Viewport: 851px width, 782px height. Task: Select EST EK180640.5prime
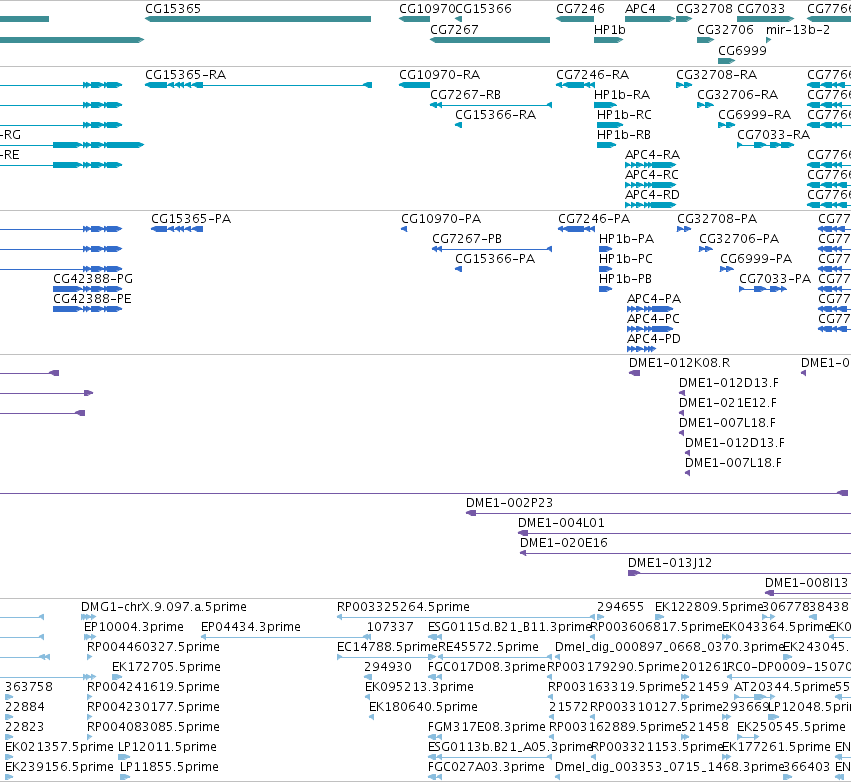423,708
